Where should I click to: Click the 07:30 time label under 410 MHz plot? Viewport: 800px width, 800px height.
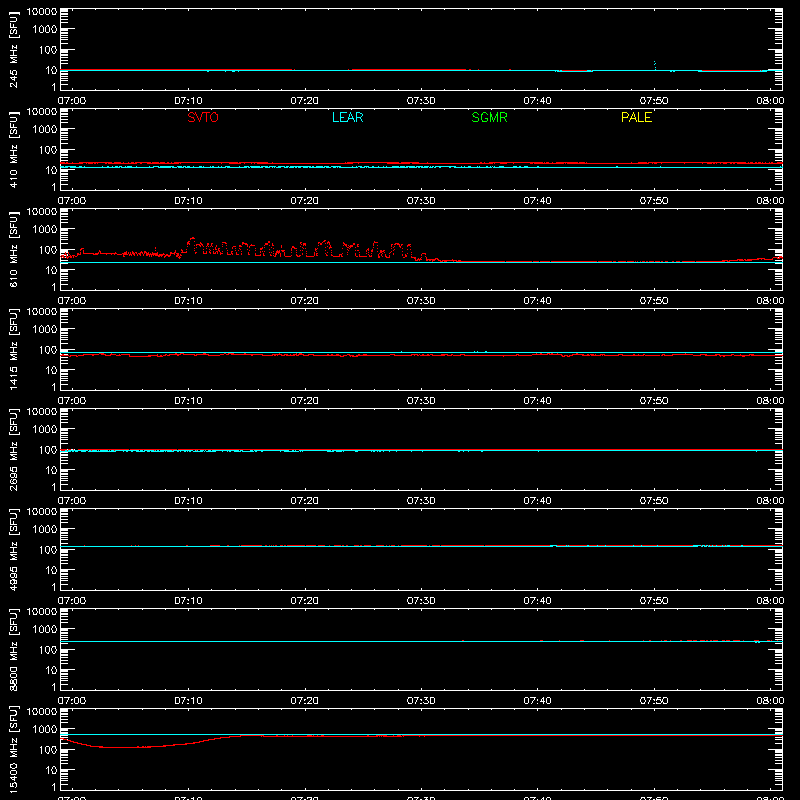(x=421, y=201)
